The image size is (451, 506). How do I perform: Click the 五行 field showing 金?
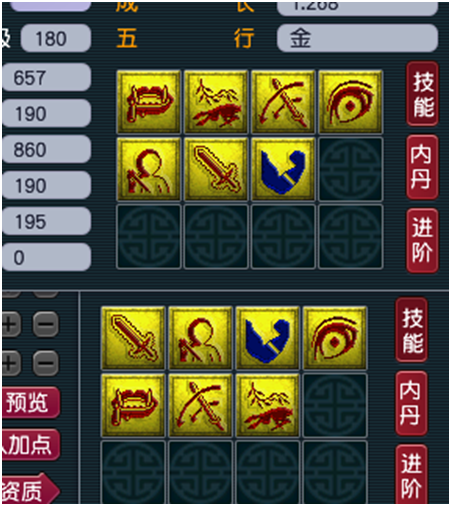357,38
